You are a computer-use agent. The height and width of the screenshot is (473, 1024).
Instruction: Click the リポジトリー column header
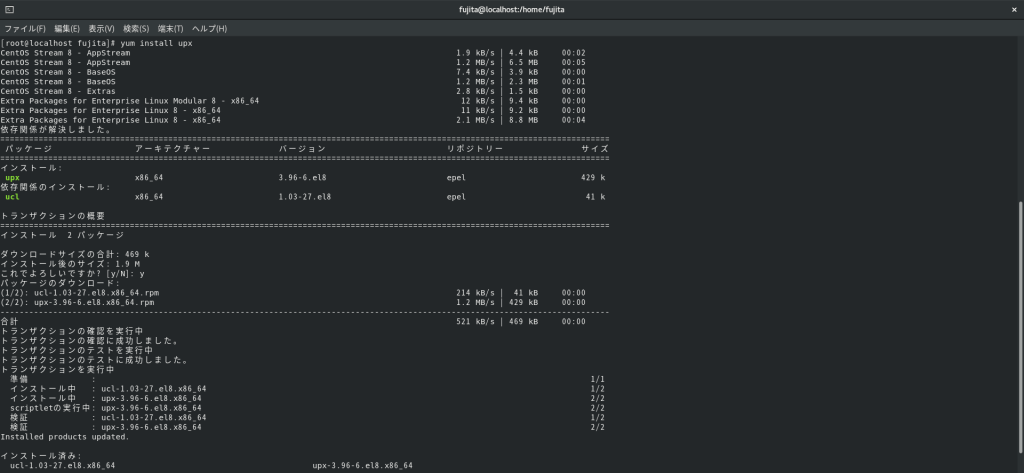[x=475, y=148]
